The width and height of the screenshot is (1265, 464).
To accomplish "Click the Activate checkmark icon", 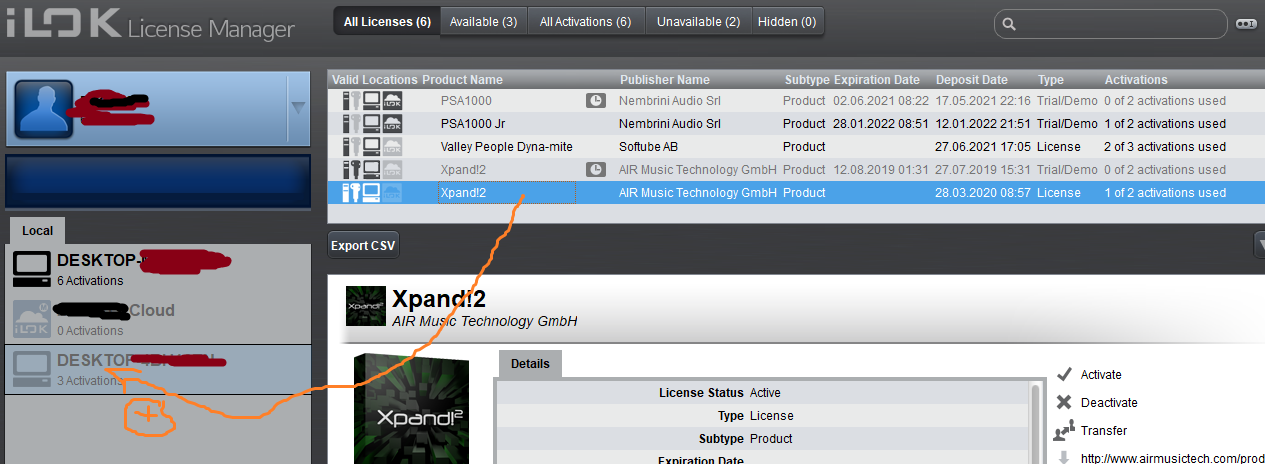I will tap(1064, 374).
